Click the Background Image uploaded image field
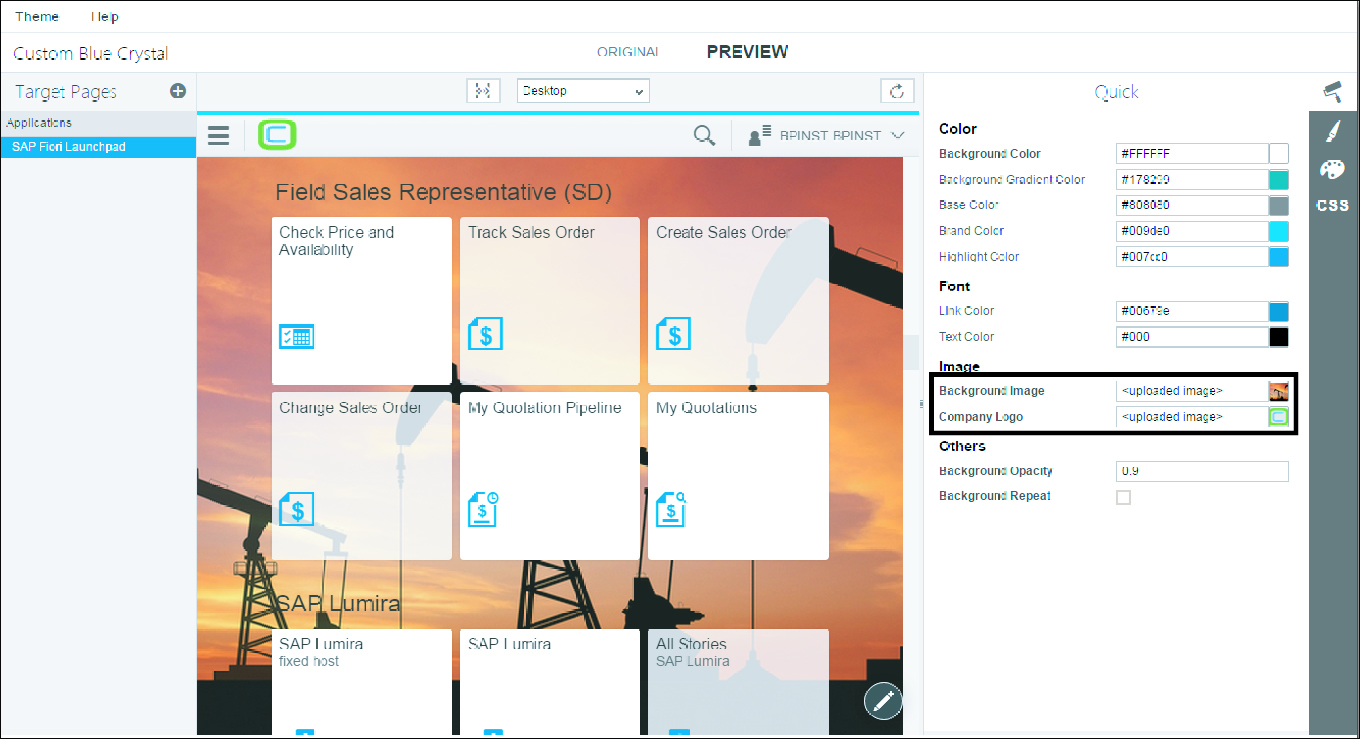 pyautogui.click(x=1192, y=391)
